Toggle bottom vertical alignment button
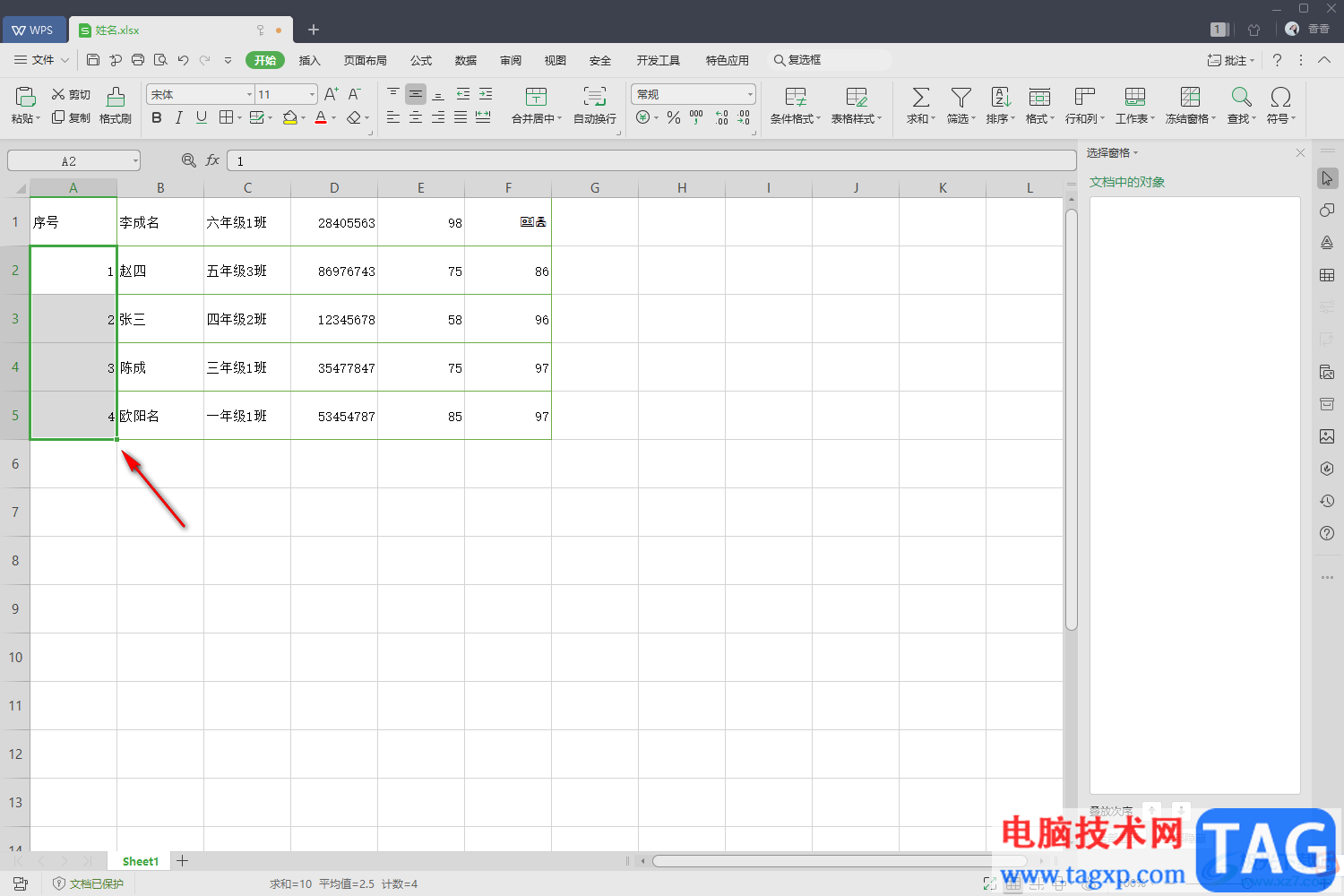 [438, 94]
